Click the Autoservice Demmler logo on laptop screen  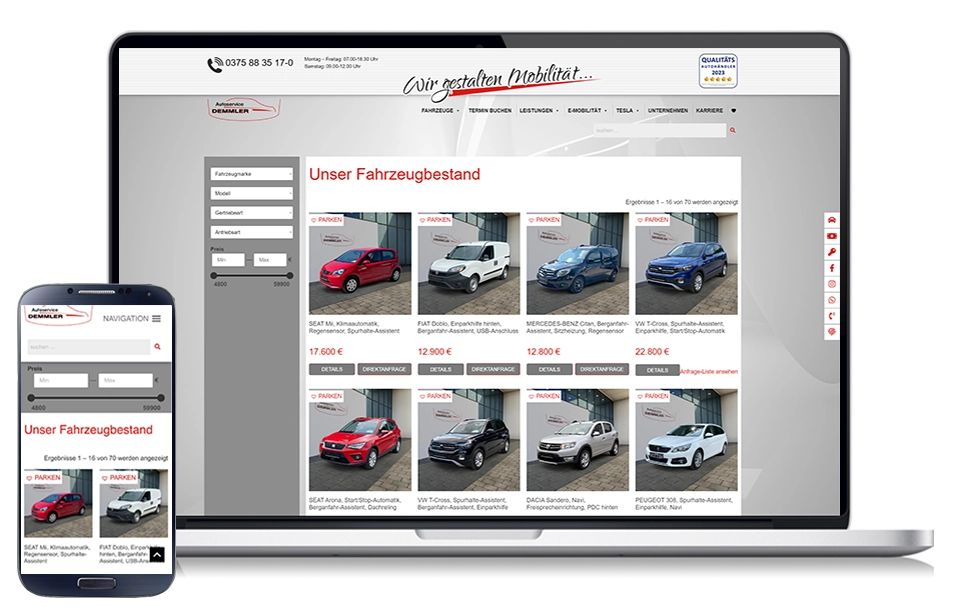pos(244,109)
